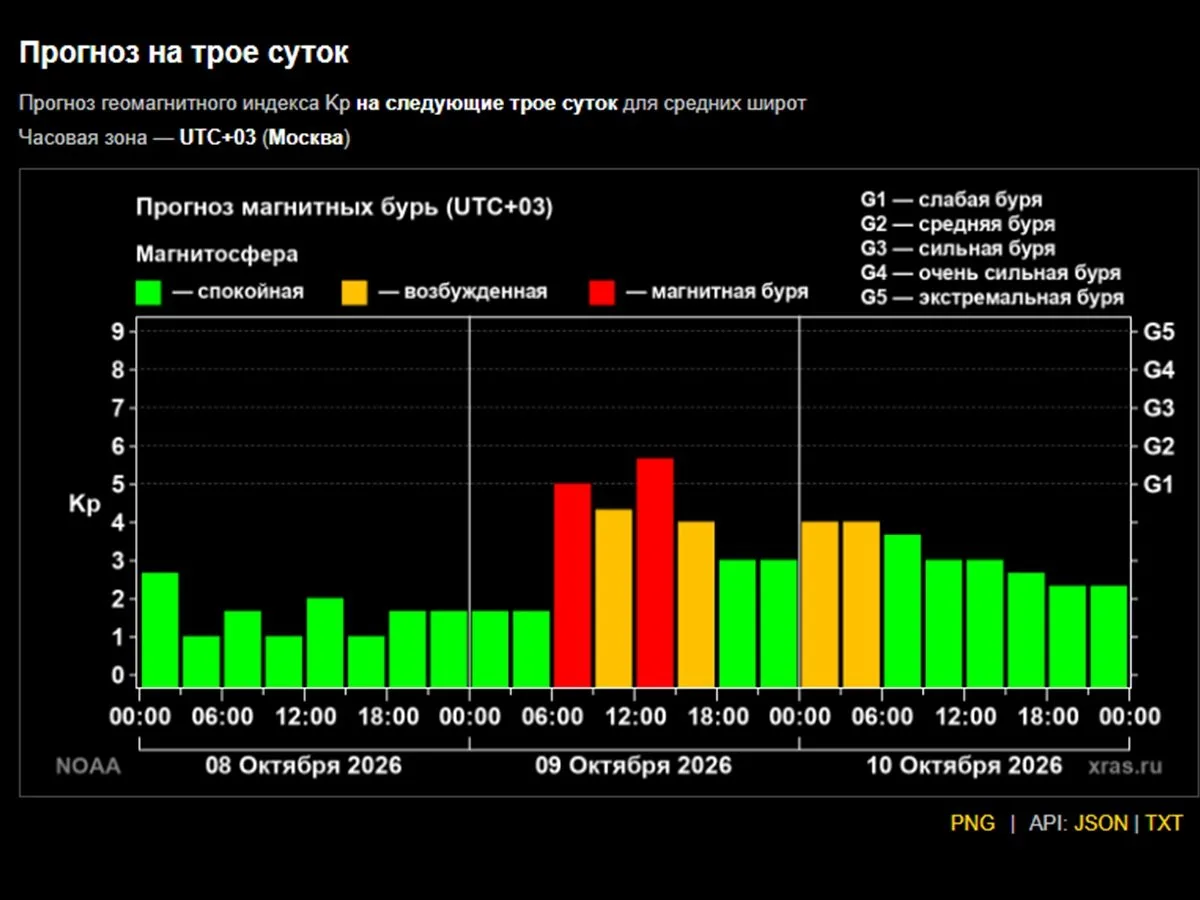Select the tallest red bar in the chart
1200x900 pixels.
click(655, 571)
